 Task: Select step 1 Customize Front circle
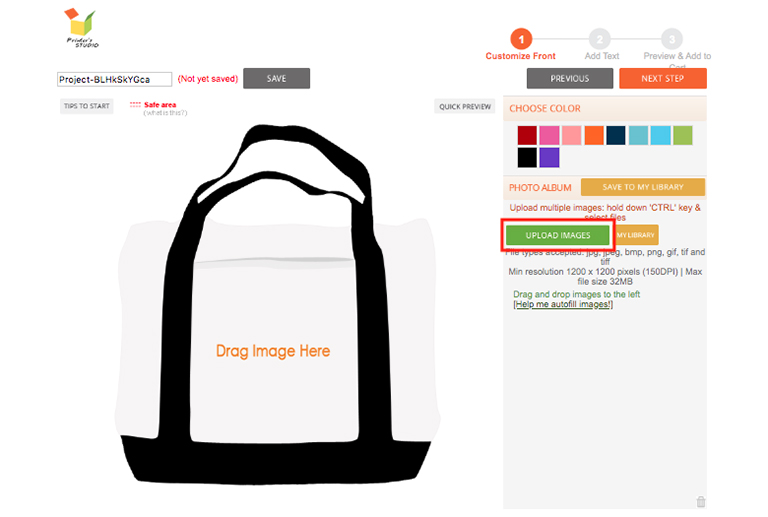(x=521, y=39)
